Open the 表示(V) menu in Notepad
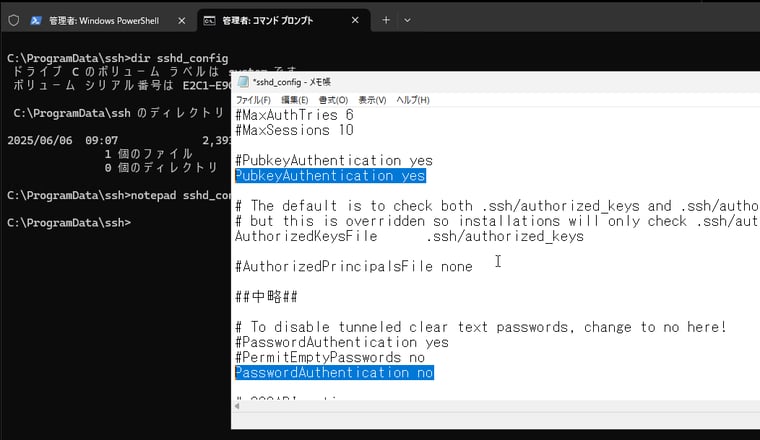This screenshot has height=440, width=760. coord(372,100)
